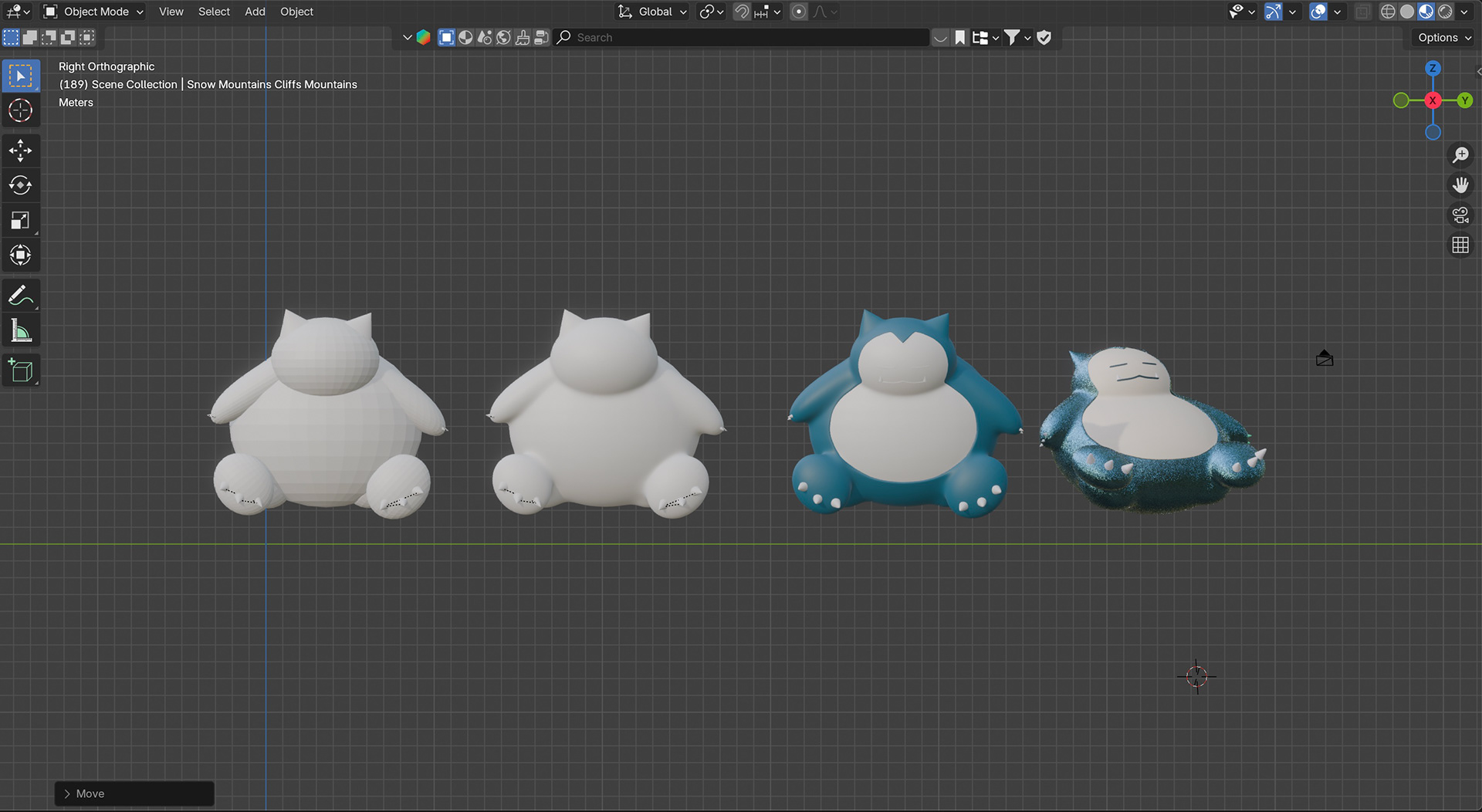Open shading options dropdown arrow
Image resolution: width=1482 pixels, height=812 pixels.
[1464, 12]
